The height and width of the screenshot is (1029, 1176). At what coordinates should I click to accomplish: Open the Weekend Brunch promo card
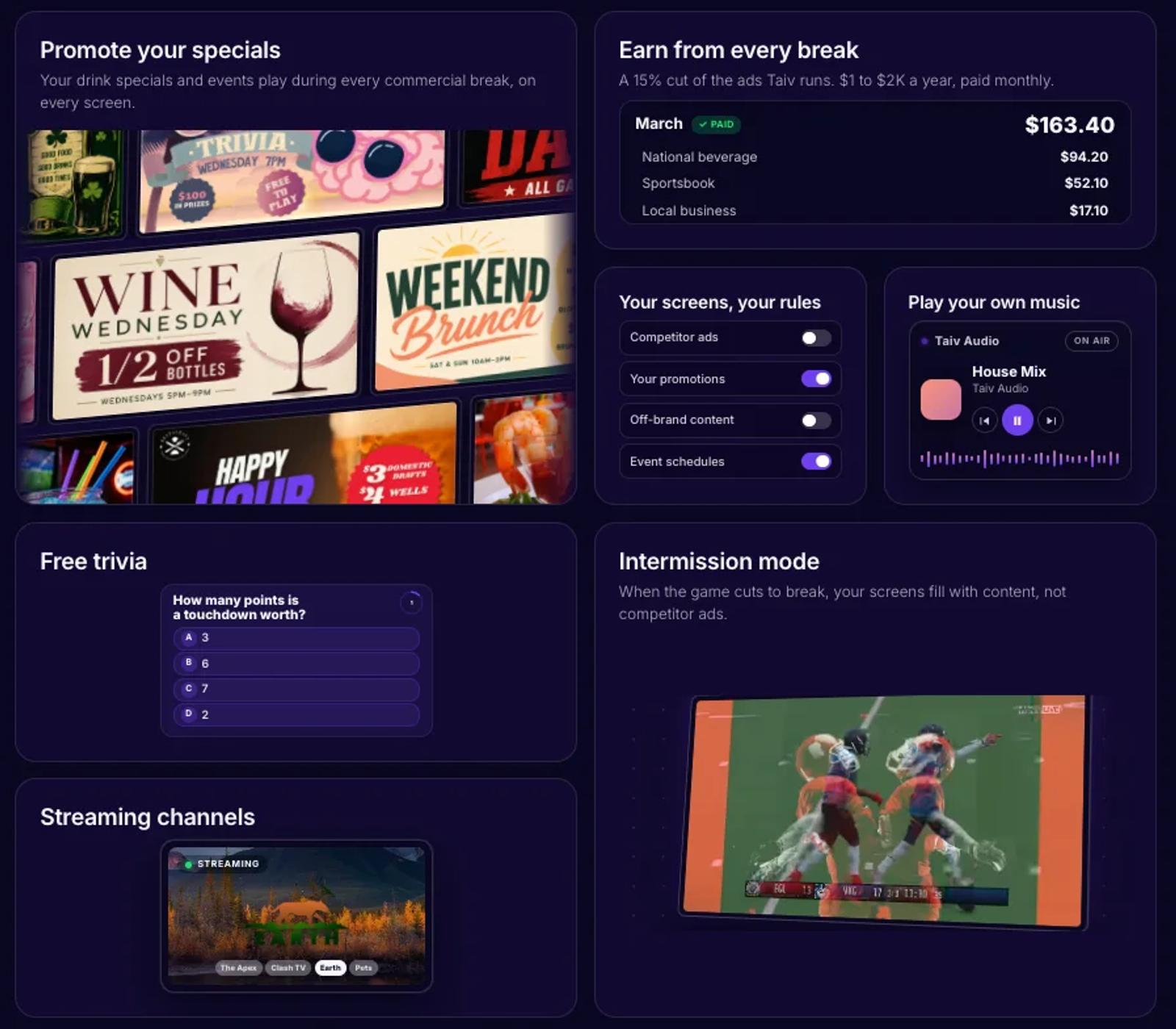click(474, 304)
